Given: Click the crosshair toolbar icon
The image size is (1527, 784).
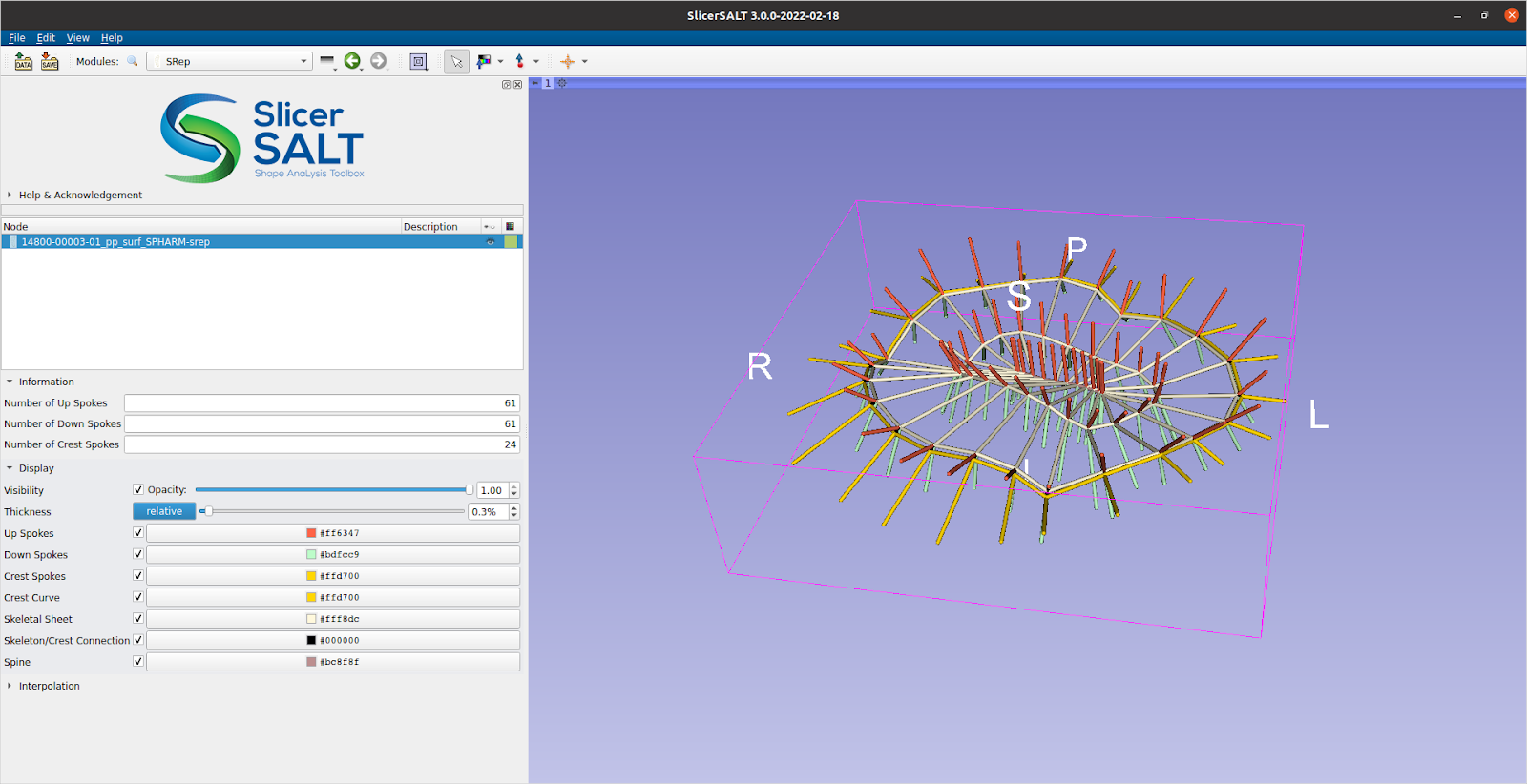Looking at the screenshot, I should coord(568,62).
